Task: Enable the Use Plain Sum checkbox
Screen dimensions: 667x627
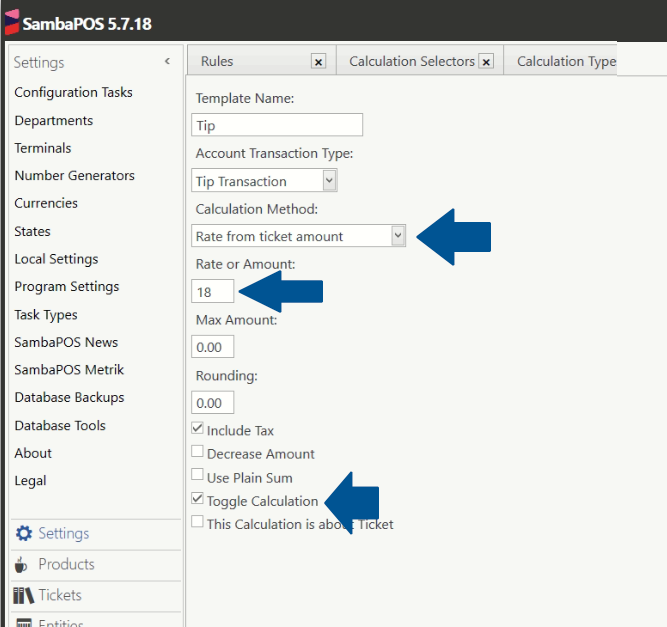Action: click(x=197, y=474)
